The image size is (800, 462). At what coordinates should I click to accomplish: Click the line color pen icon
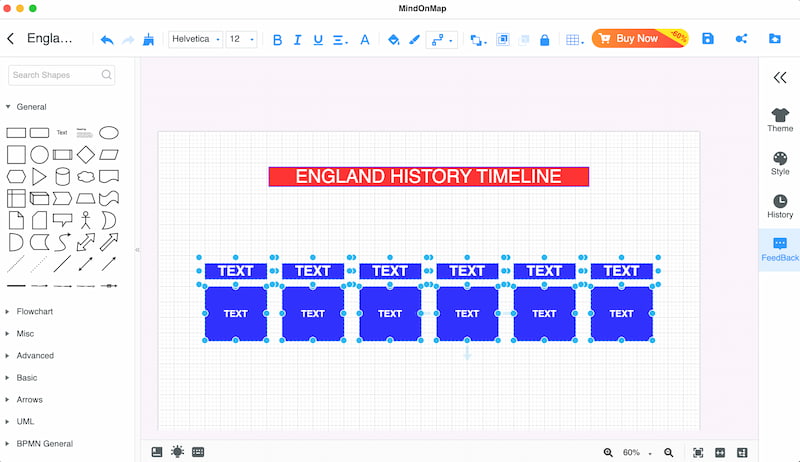[x=414, y=39]
